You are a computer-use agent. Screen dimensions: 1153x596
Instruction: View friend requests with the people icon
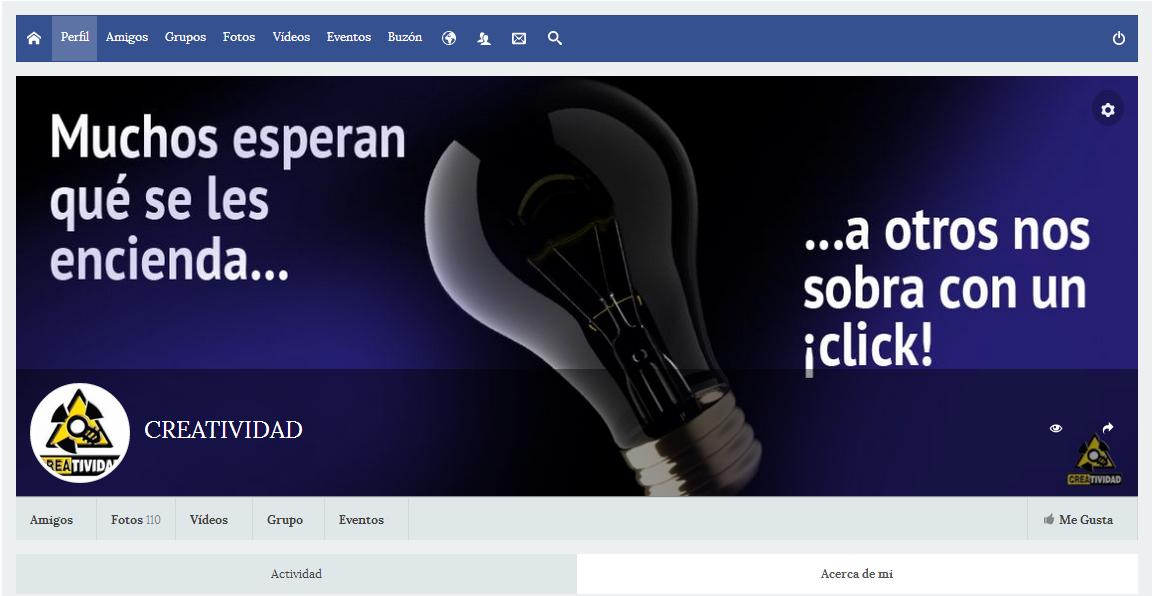(x=483, y=38)
